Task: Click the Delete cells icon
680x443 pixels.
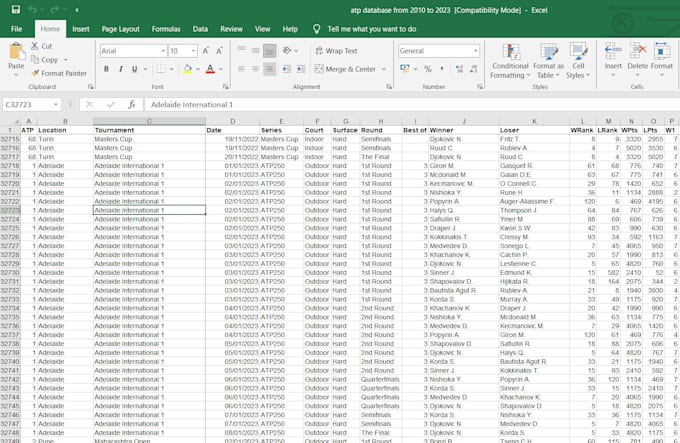Action: pyautogui.click(x=637, y=56)
